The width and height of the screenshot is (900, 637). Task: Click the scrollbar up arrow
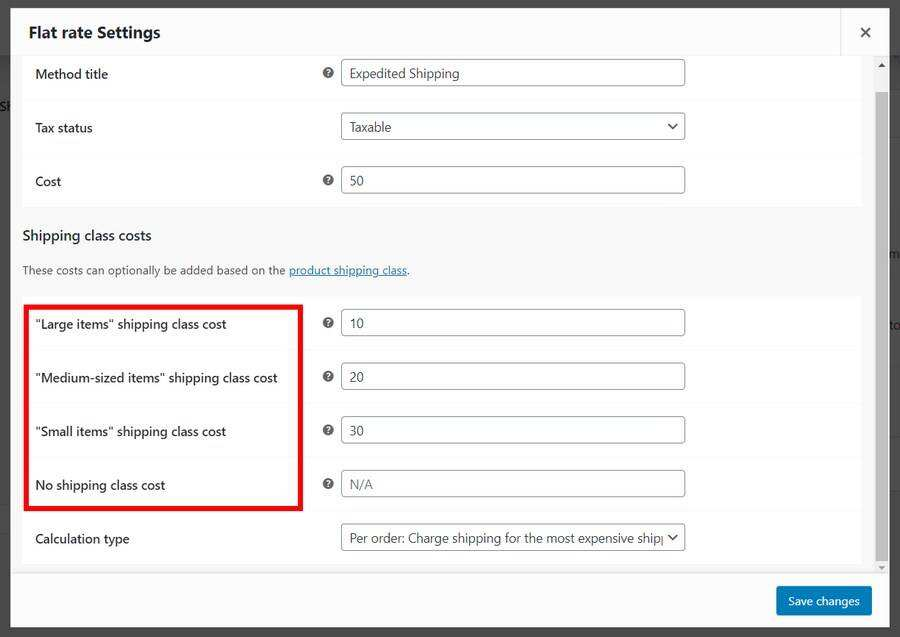pyautogui.click(x=882, y=65)
